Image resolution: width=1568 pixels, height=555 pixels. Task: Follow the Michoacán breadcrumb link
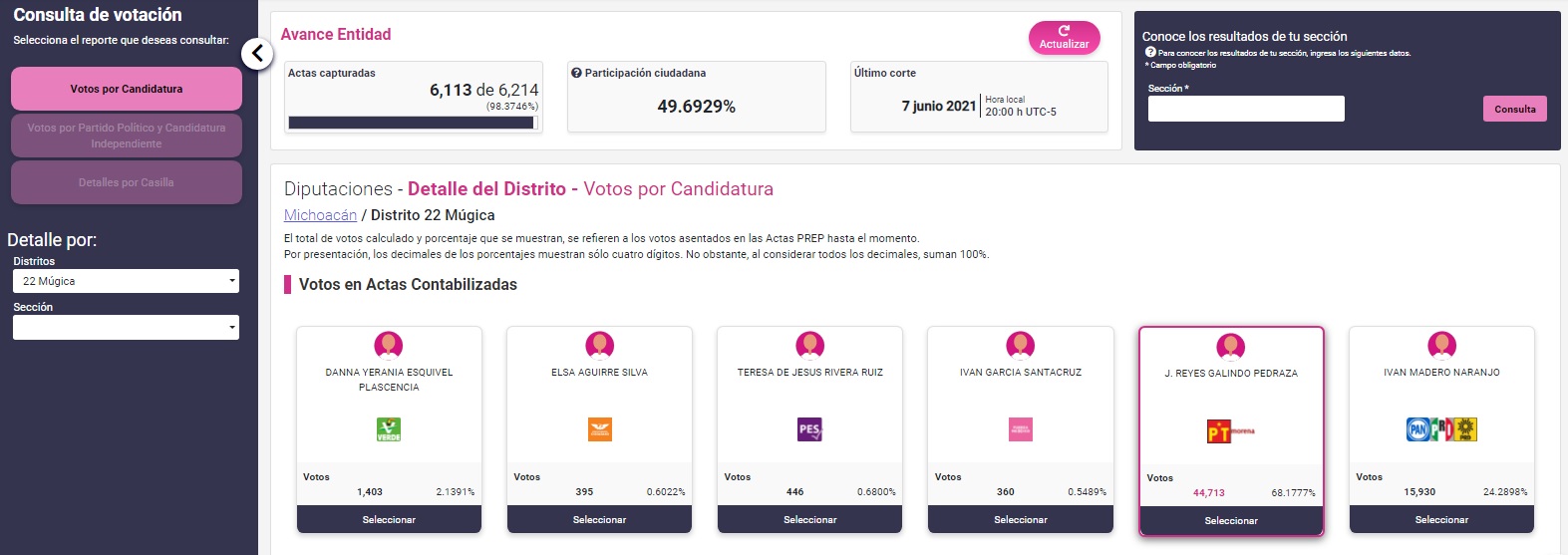pos(320,215)
